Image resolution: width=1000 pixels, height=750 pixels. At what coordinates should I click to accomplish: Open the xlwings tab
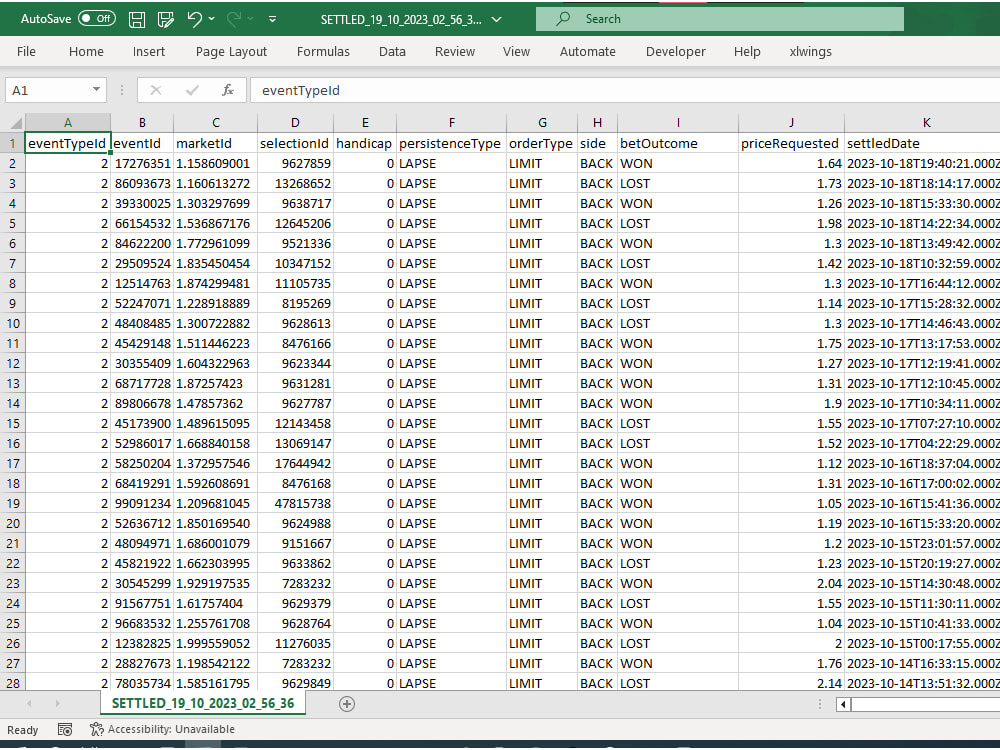coord(811,52)
